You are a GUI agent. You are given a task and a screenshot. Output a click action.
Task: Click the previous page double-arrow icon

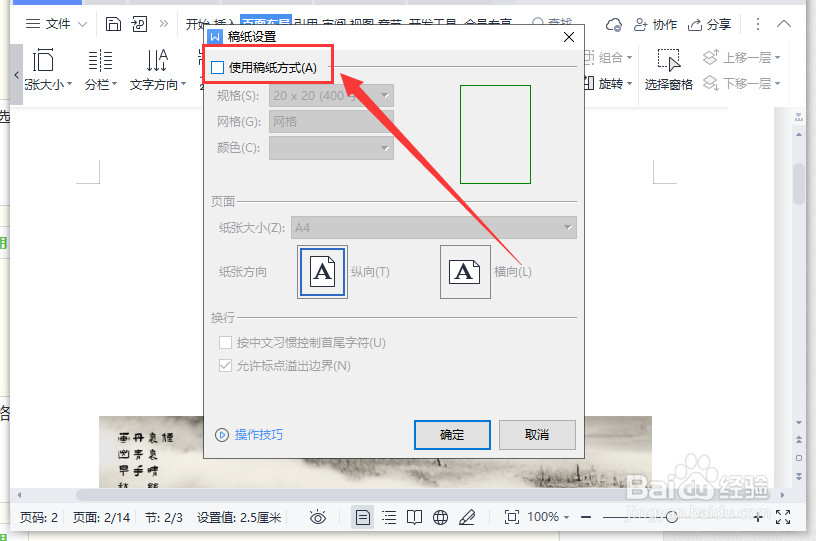pyautogui.click(x=799, y=440)
